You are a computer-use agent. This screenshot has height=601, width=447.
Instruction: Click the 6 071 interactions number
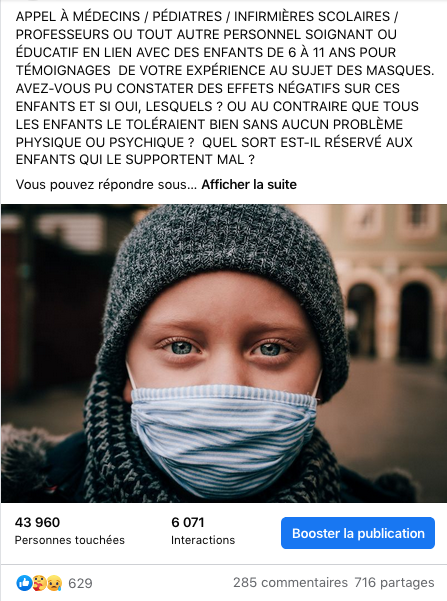[x=188, y=522]
